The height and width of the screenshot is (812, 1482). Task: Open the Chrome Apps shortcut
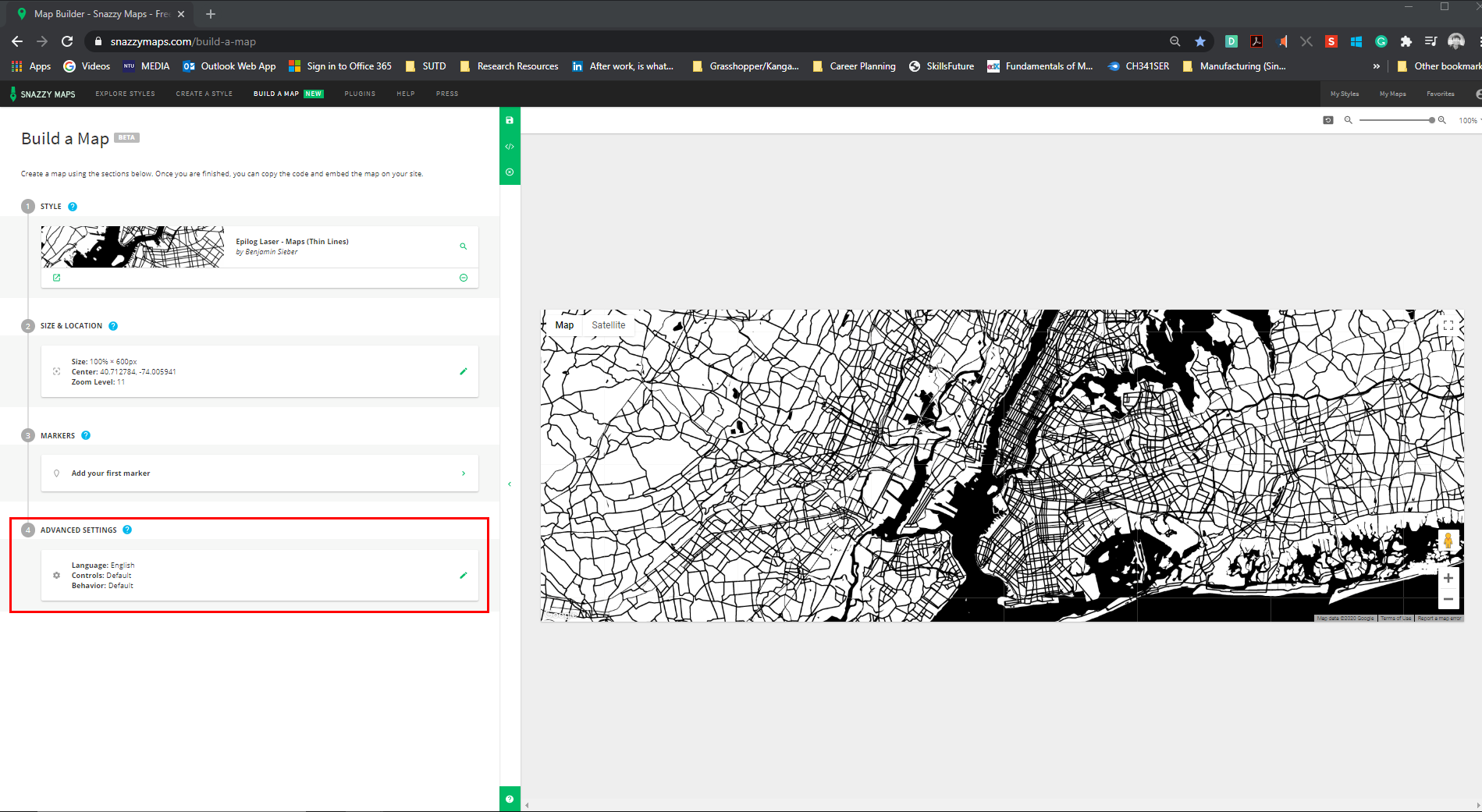coord(31,66)
